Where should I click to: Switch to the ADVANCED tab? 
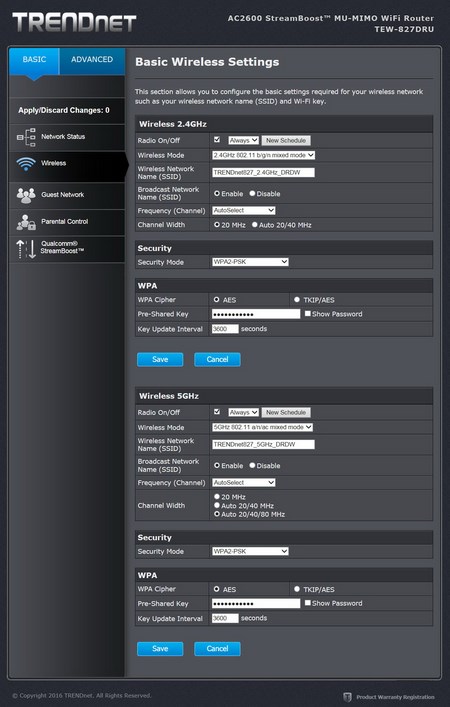pyautogui.click(x=92, y=60)
